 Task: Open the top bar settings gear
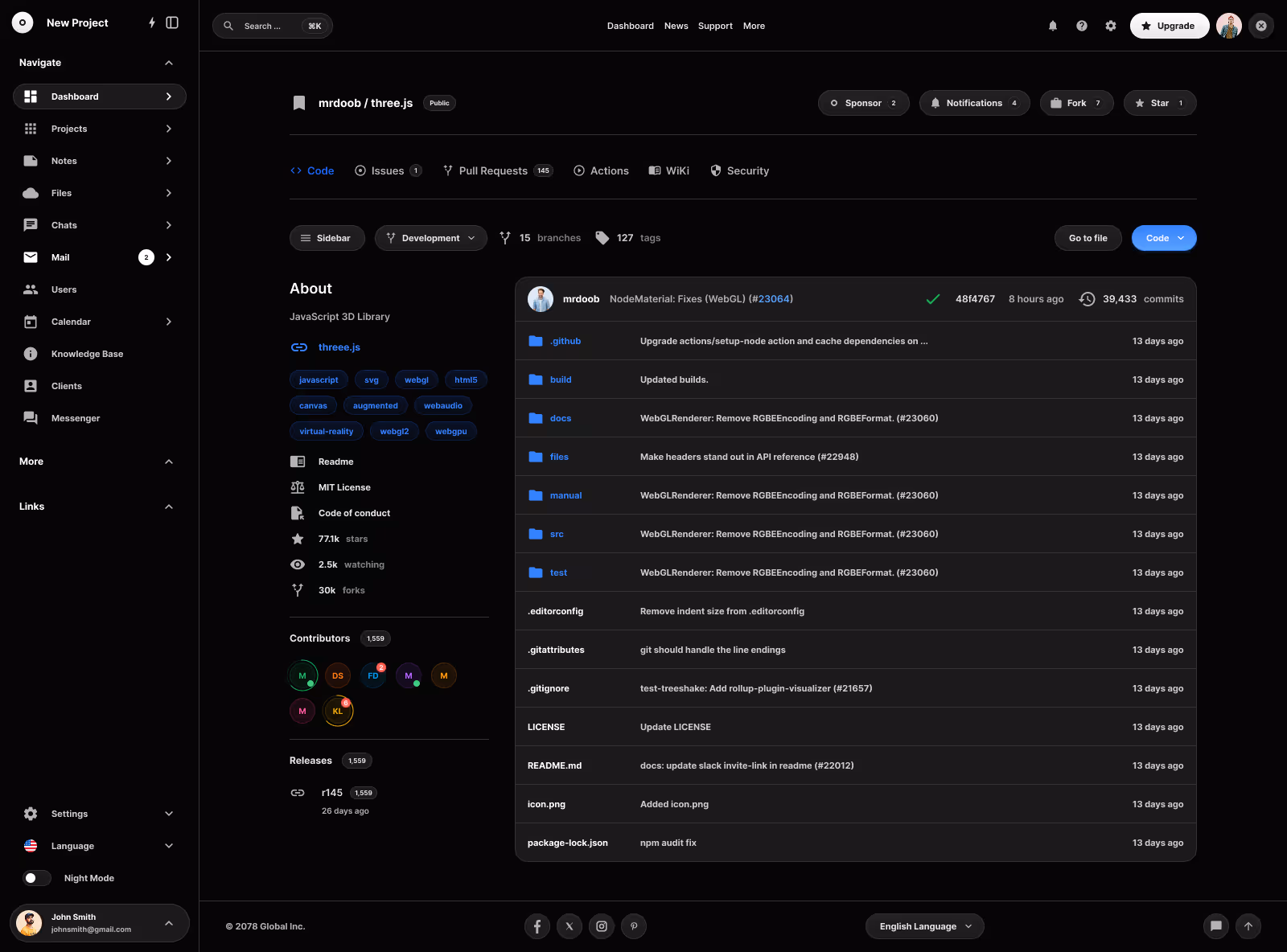[1111, 26]
